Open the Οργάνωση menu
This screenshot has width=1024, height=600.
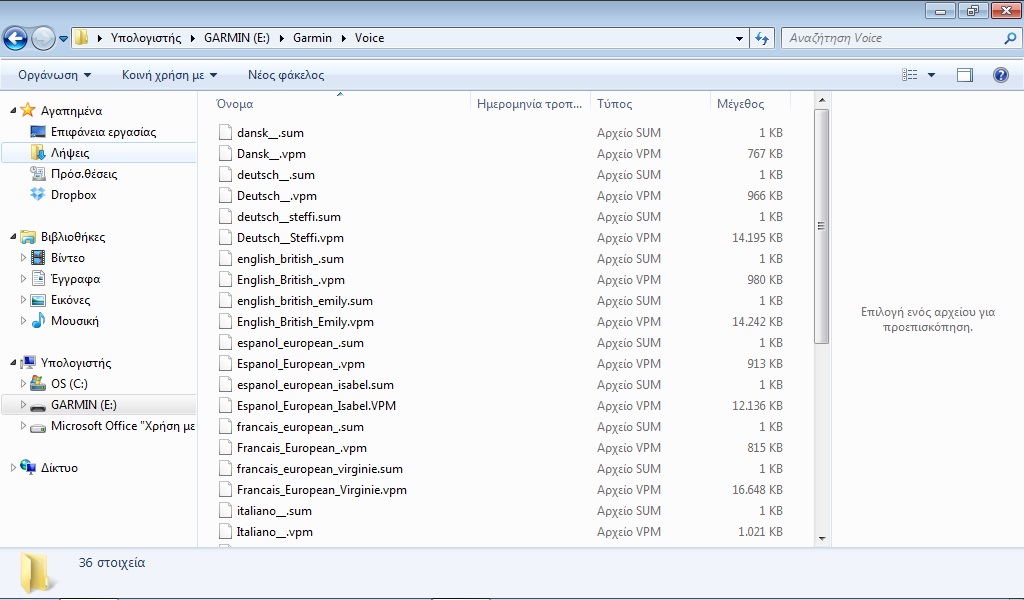point(55,75)
